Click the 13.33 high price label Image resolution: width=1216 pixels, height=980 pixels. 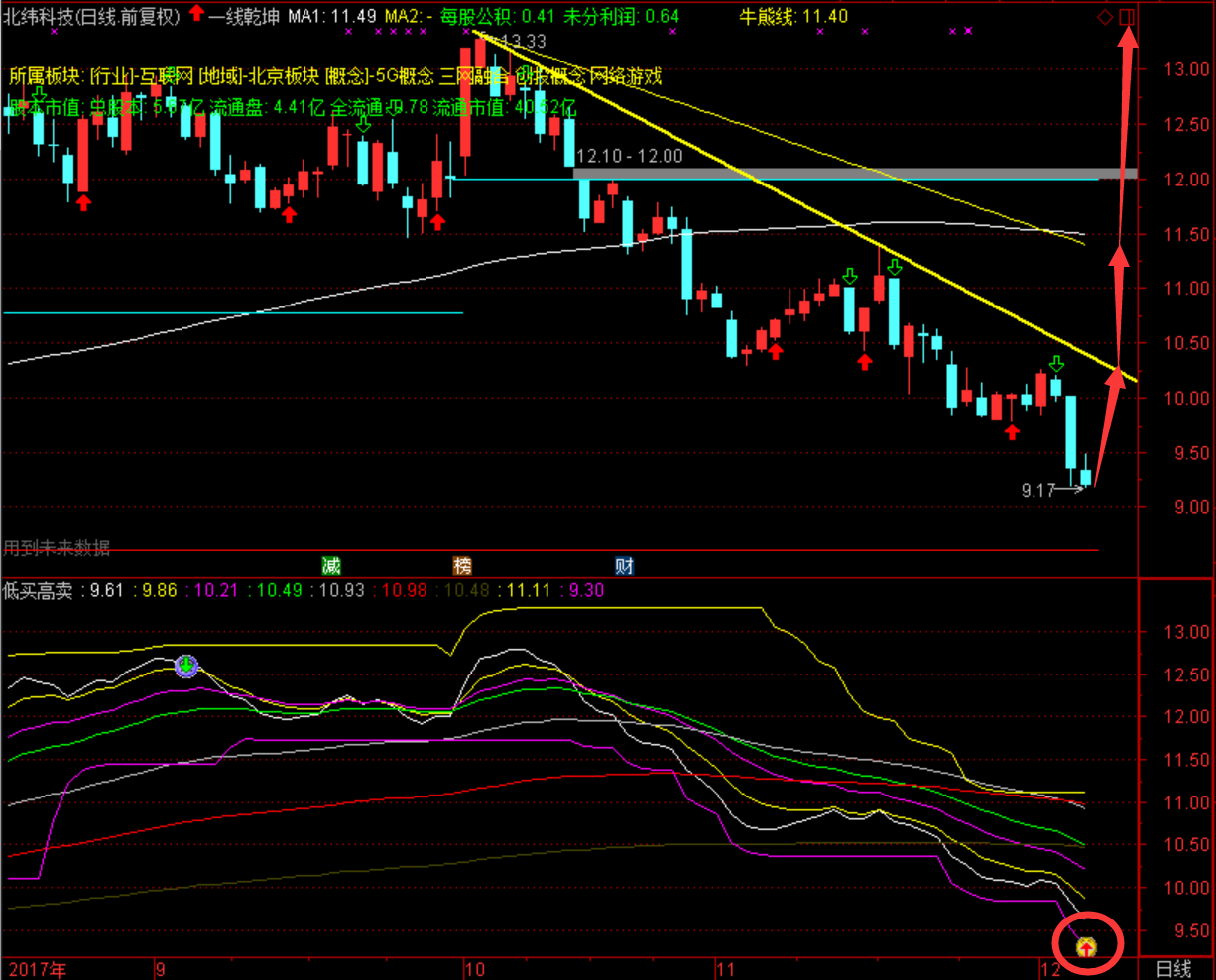click(524, 42)
